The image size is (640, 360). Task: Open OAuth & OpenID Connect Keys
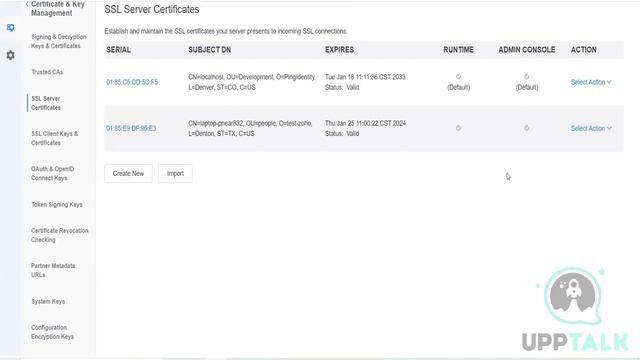(52, 173)
